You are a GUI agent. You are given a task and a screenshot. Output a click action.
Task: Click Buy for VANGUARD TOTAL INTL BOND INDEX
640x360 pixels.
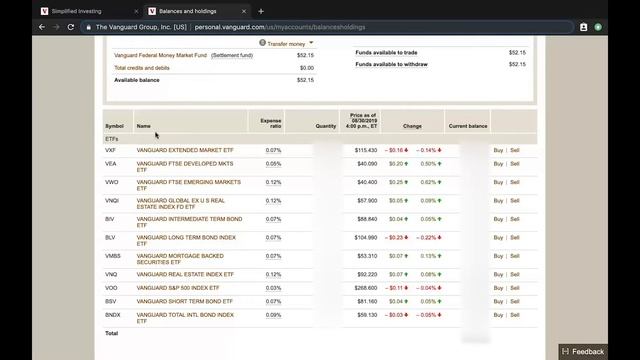tap(498, 315)
